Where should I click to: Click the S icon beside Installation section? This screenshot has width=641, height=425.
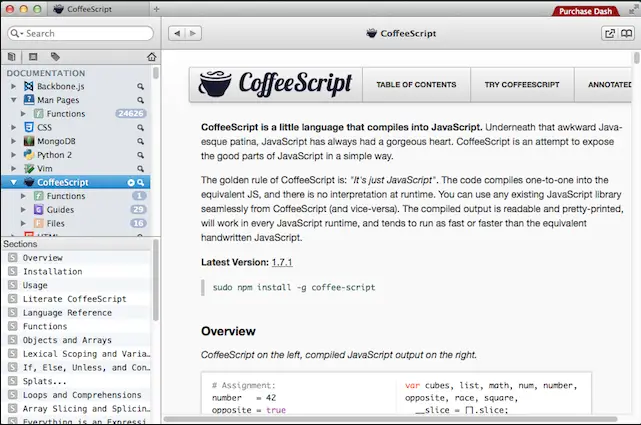(x=13, y=271)
